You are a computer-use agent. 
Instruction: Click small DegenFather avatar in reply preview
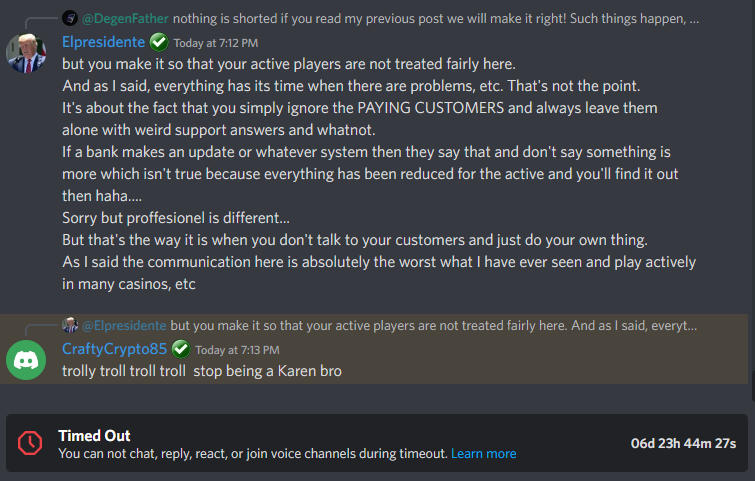click(x=69, y=18)
